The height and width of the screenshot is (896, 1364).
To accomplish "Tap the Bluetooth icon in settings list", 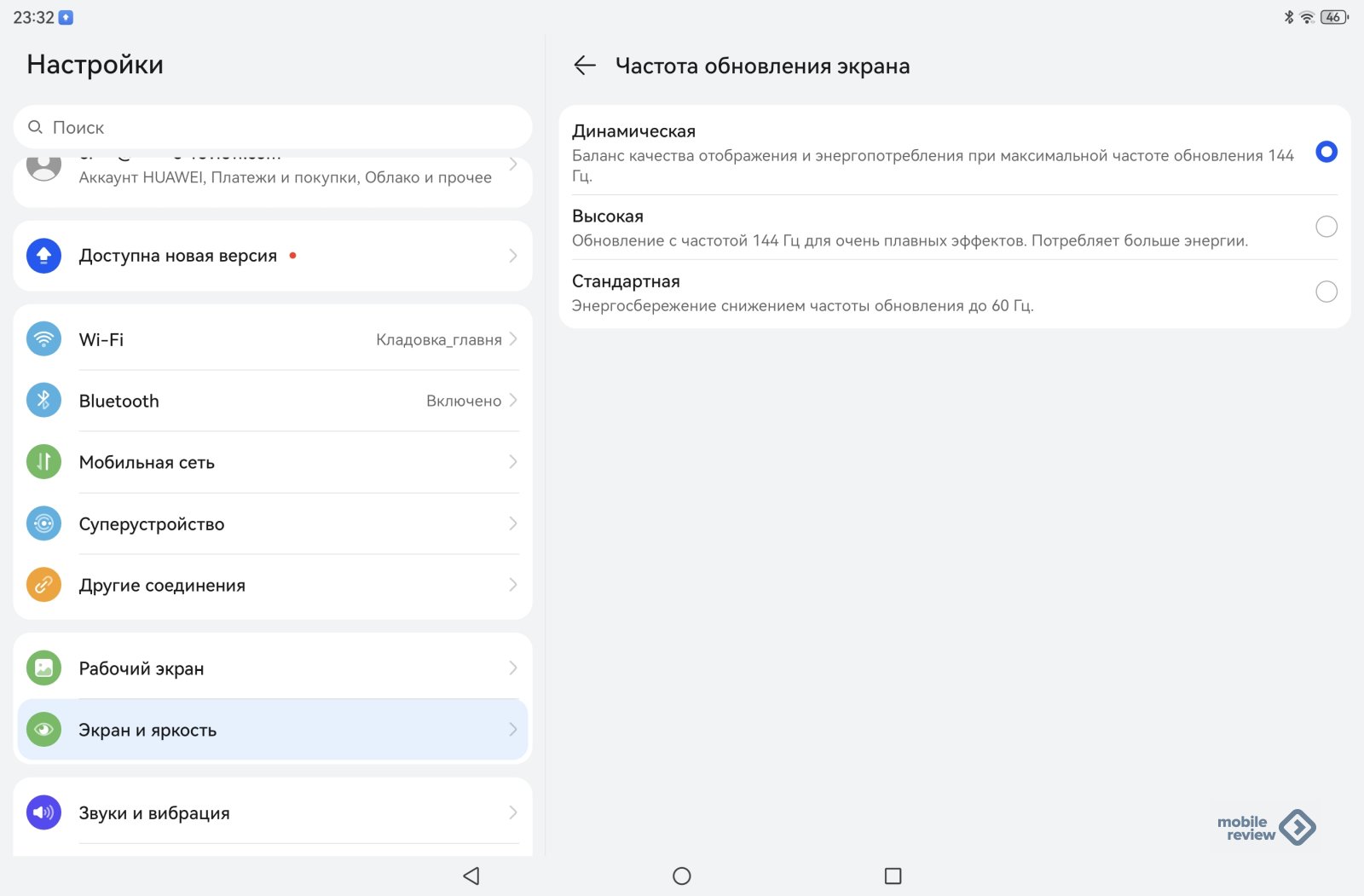I will pyautogui.click(x=43, y=401).
